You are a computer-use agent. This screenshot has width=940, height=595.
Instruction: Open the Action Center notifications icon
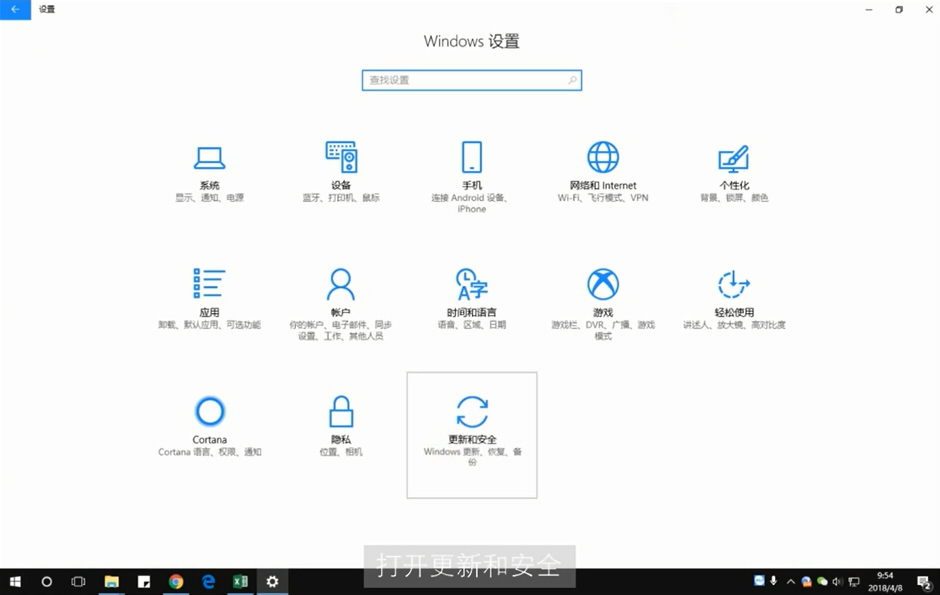pos(924,581)
